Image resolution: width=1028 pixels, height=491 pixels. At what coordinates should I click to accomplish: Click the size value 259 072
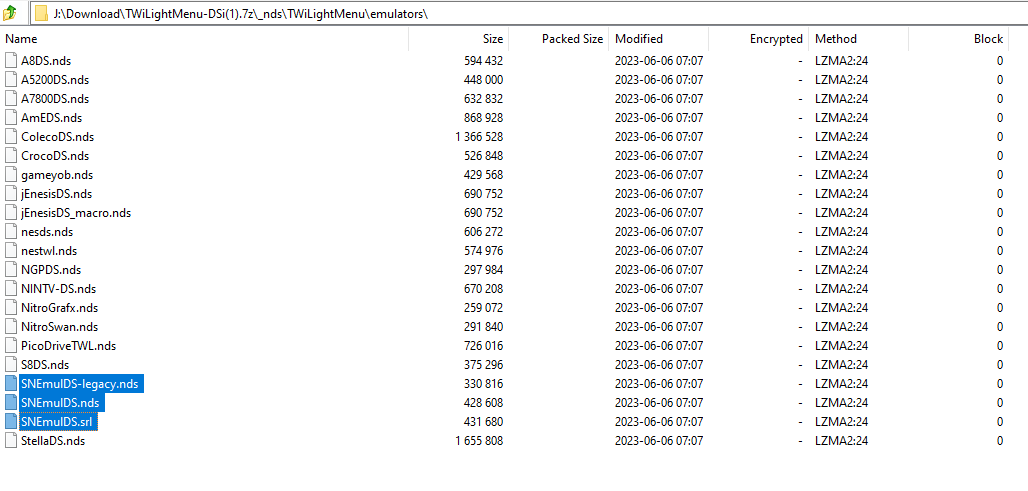(483, 308)
